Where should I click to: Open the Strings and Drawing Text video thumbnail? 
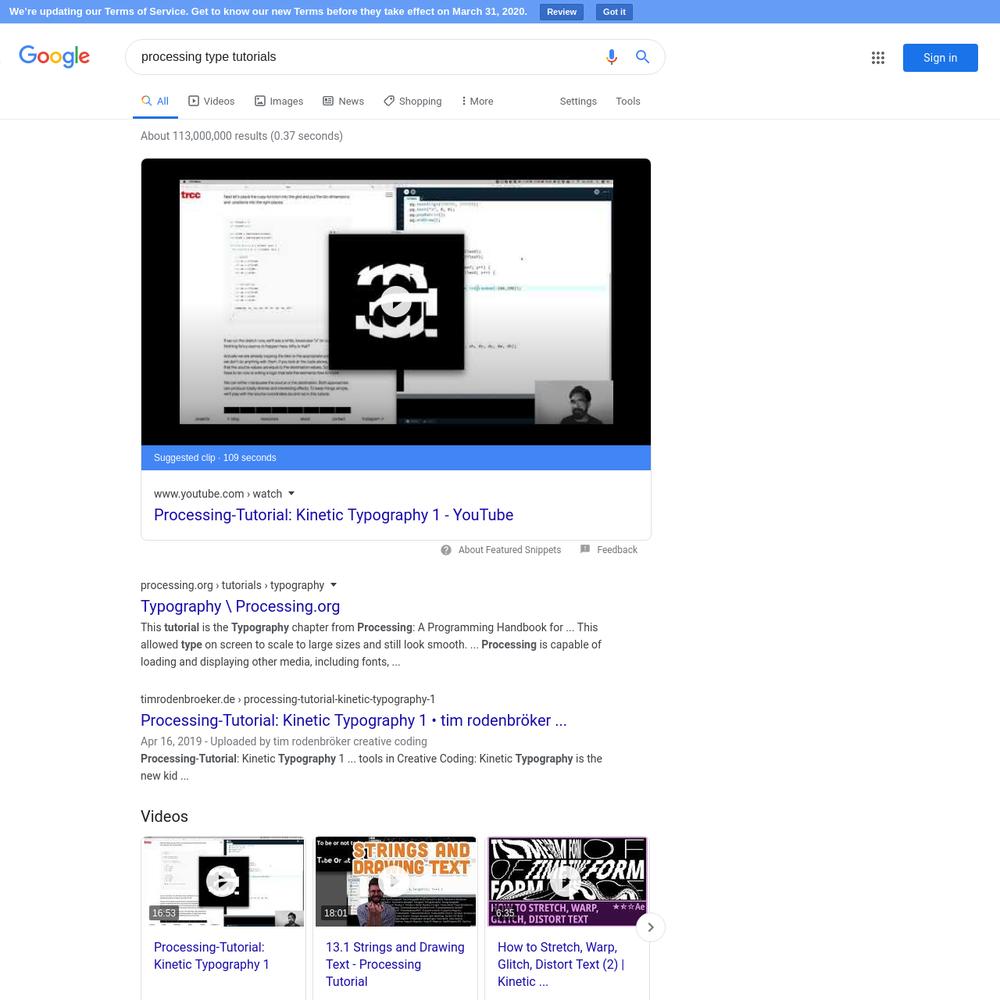pos(395,881)
